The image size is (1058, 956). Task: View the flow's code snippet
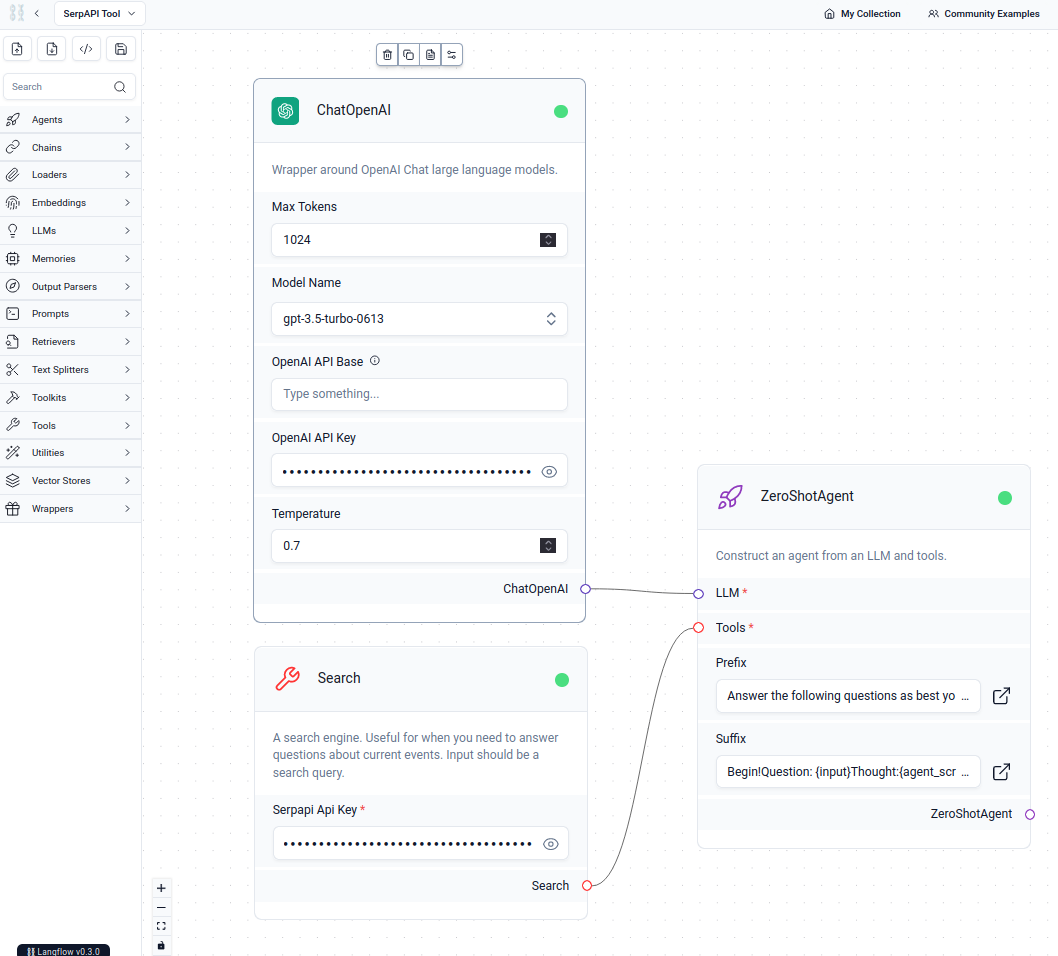(86, 49)
